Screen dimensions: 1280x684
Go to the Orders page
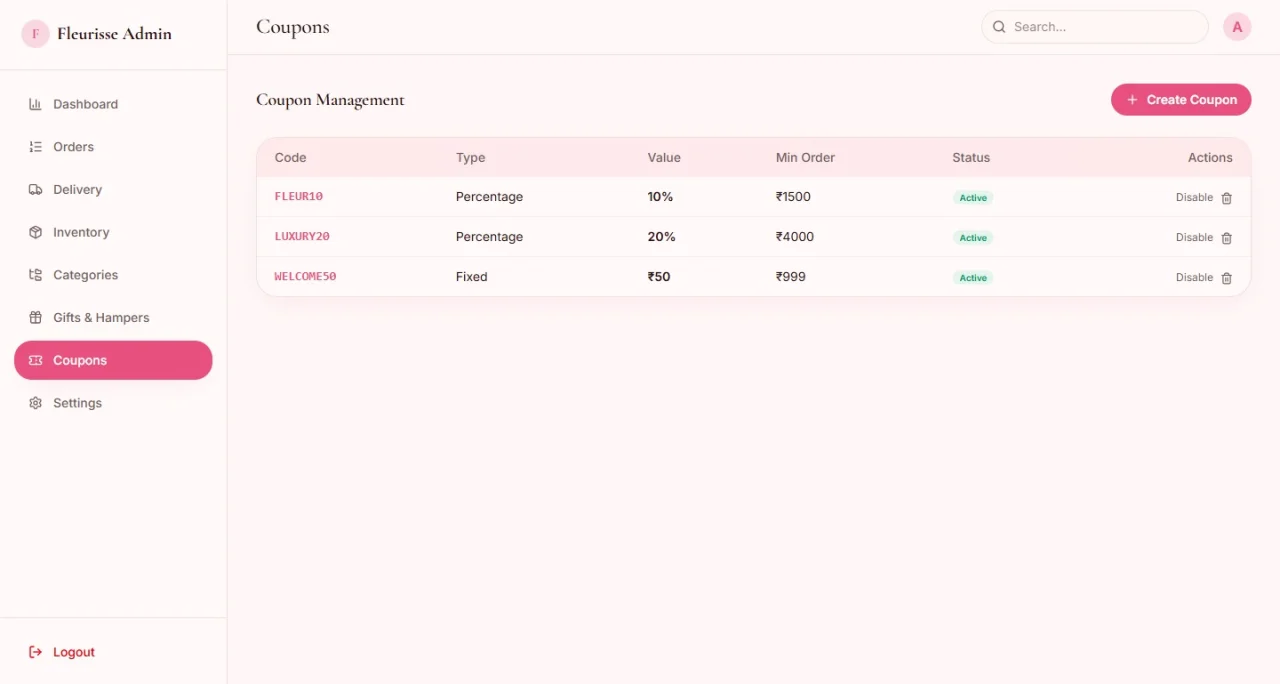[x=113, y=147]
